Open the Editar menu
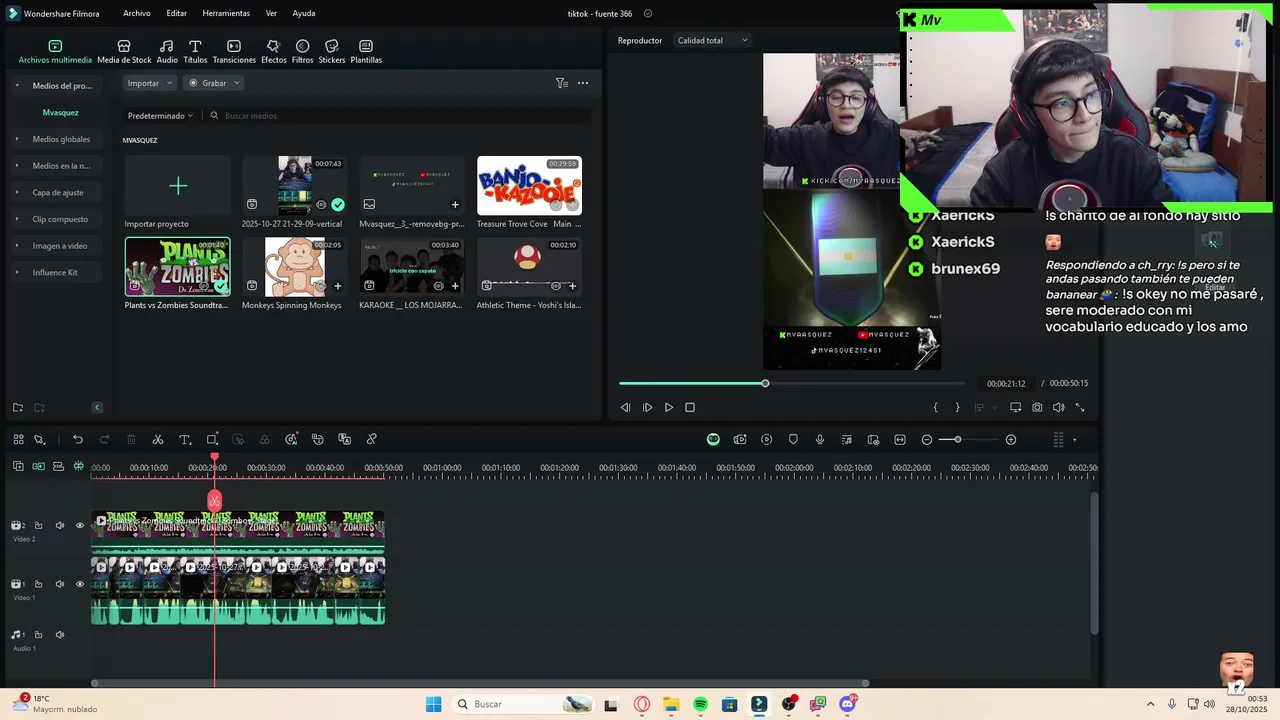The height and width of the screenshot is (720, 1280). [177, 13]
